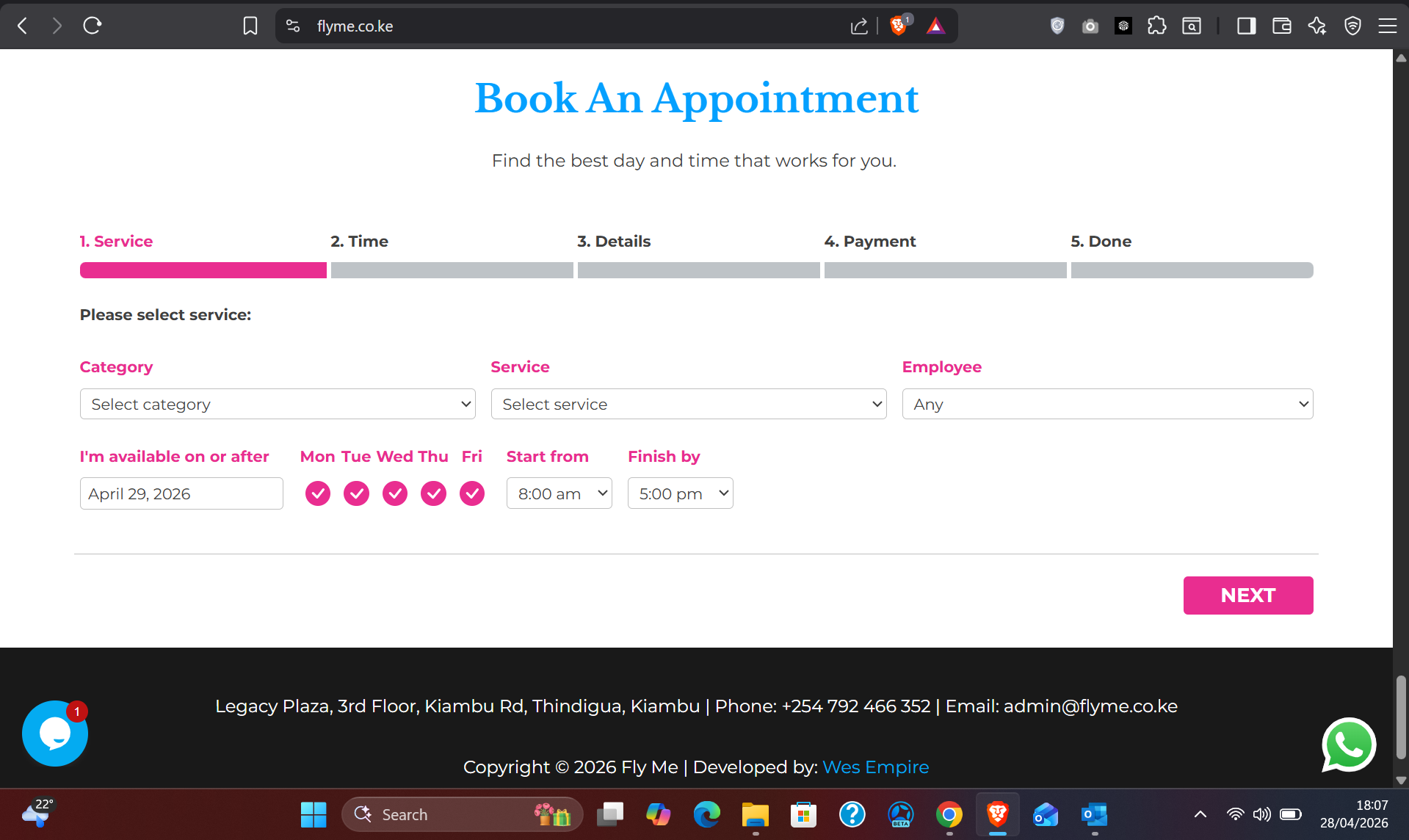This screenshot has width=1409, height=840.
Task: Uncheck the Mon availability checkbox
Action: (x=318, y=493)
